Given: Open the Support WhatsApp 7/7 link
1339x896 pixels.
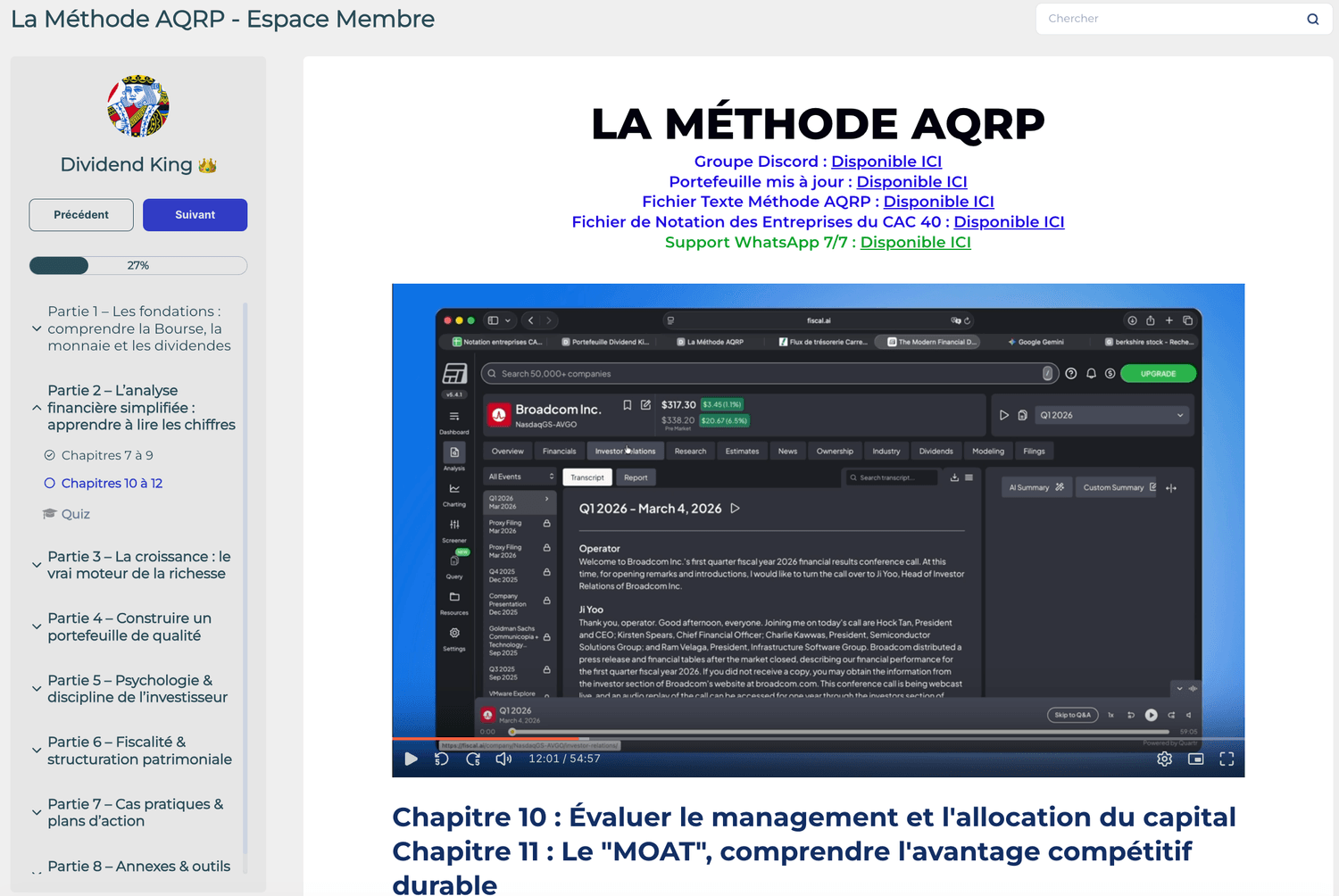Looking at the screenshot, I should (x=915, y=243).
